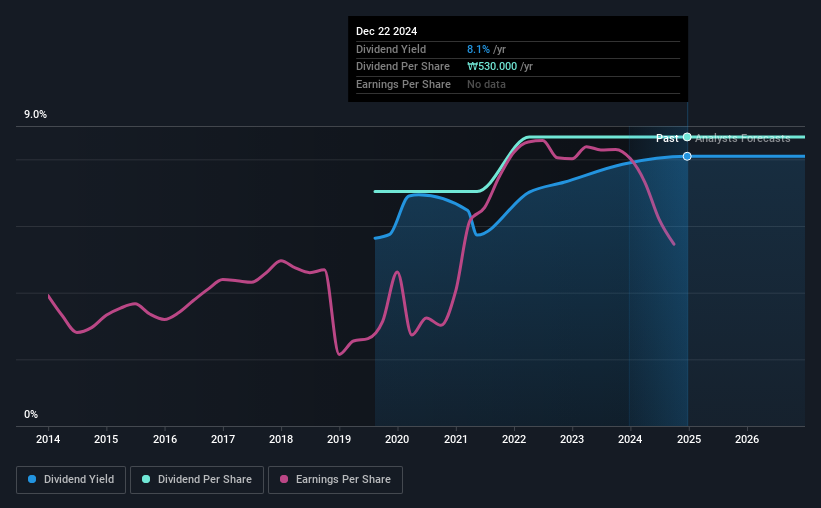This screenshot has height=508, width=821.
Task: Click the tooltip Earnings Per Share row label
Action: pyautogui.click(x=403, y=84)
